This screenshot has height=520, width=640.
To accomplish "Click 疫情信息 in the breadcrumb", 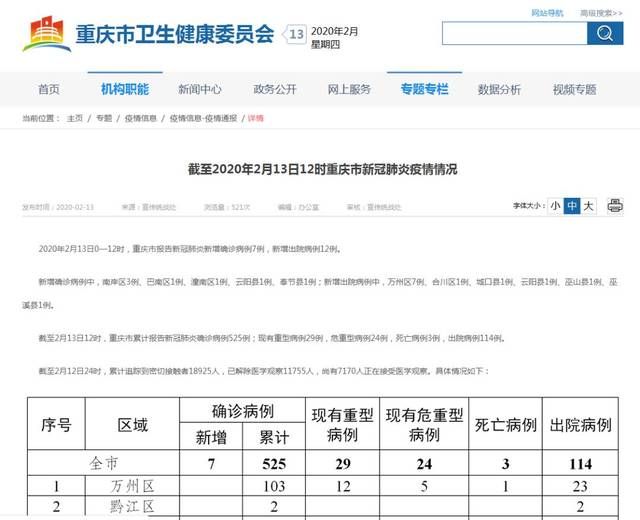I will (140, 118).
